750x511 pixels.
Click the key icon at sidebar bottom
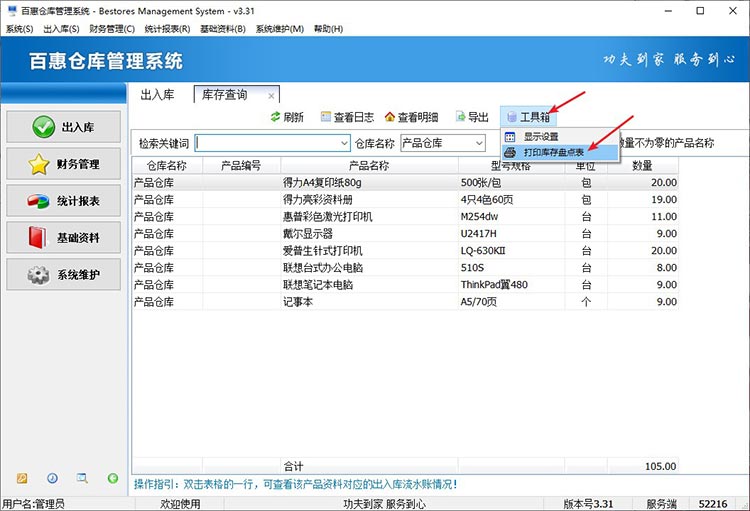[22, 478]
